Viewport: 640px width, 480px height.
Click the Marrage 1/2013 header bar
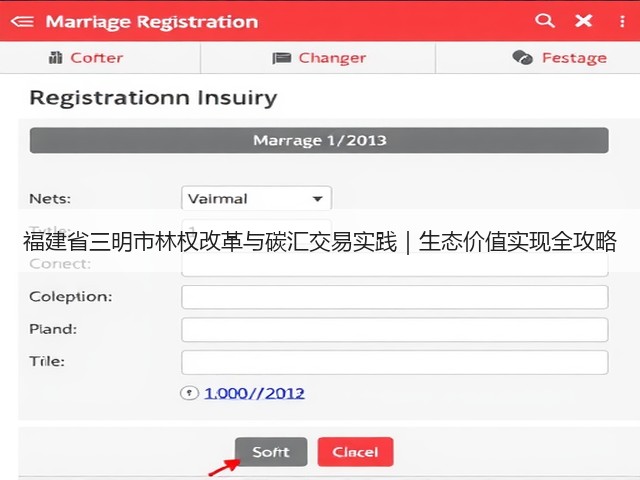pyautogui.click(x=319, y=140)
